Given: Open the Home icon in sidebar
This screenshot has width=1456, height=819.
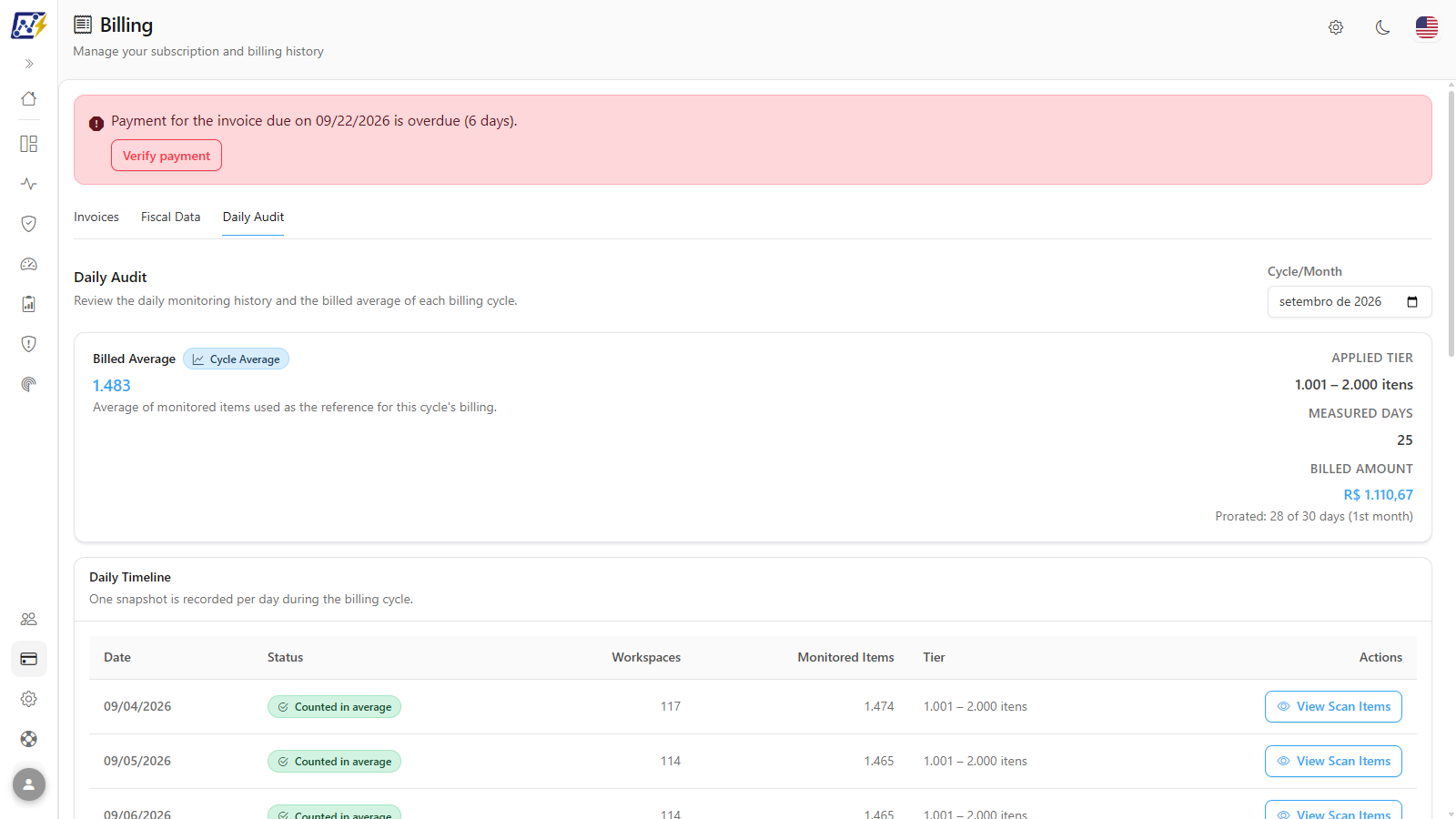Looking at the screenshot, I should 29,98.
